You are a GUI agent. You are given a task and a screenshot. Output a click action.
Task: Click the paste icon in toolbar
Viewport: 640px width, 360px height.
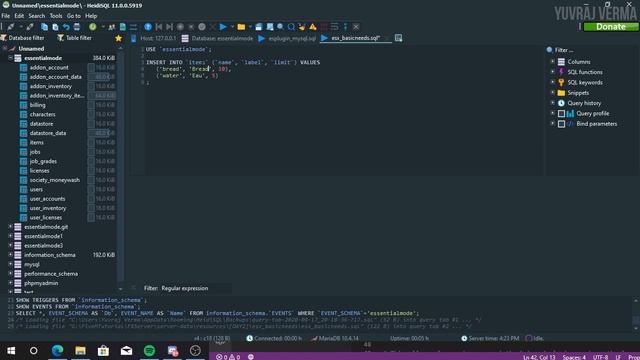tap(55, 27)
